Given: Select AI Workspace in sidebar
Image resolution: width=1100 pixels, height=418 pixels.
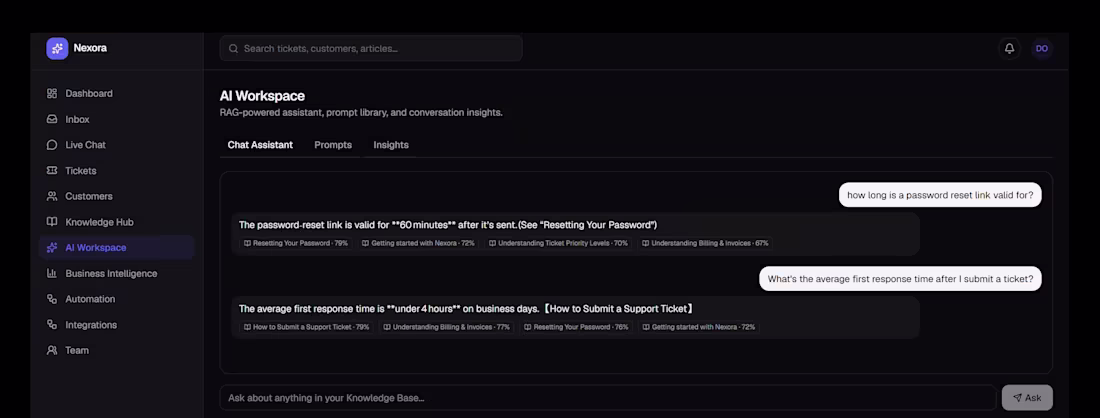Looking at the screenshot, I should 116,248.
